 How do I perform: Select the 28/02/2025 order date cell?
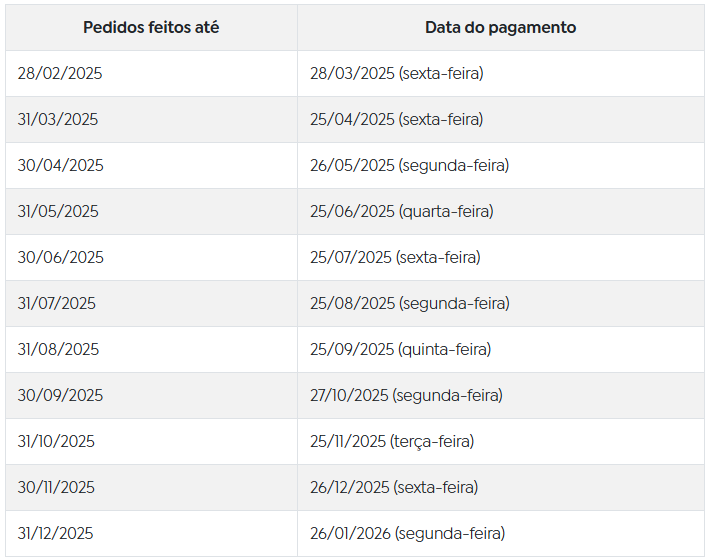coord(151,73)
